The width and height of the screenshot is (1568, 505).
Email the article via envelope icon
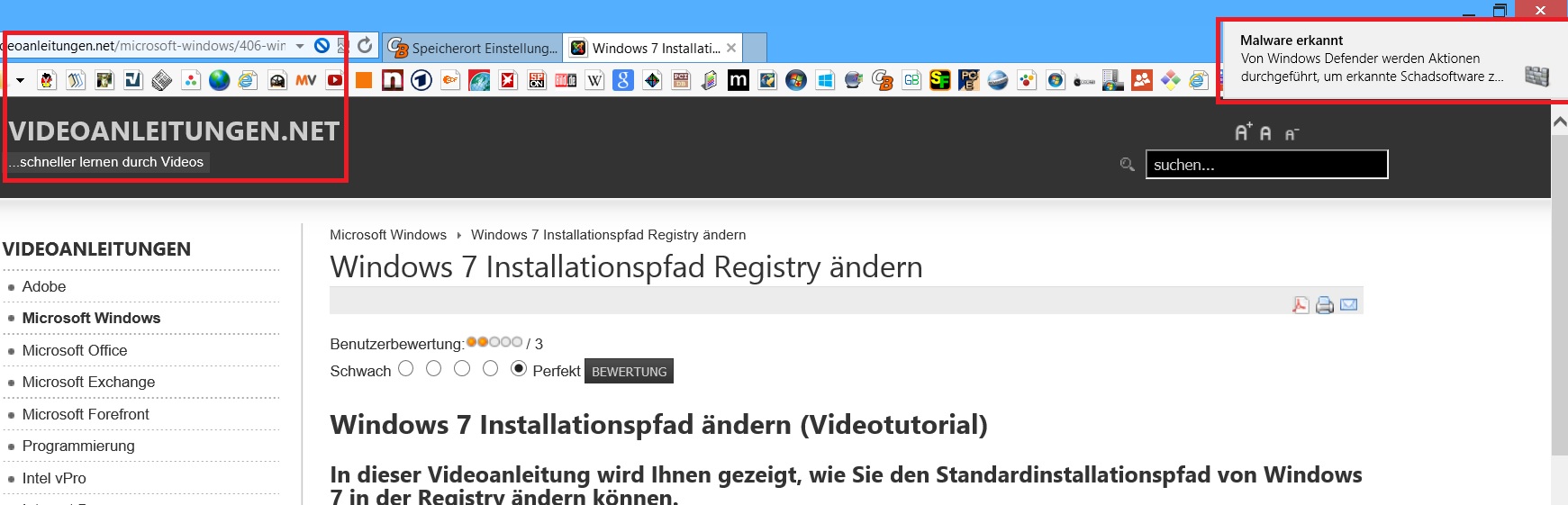(1349, 304)
